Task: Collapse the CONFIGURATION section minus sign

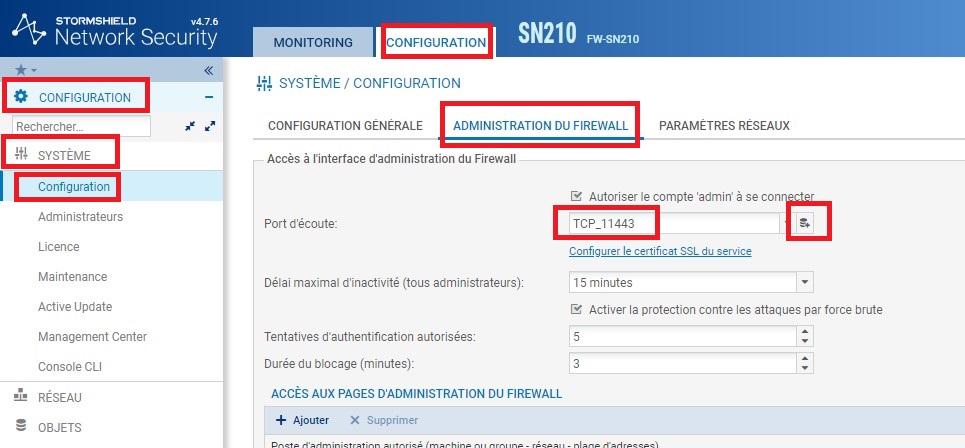Action: (x=209, y=97)
